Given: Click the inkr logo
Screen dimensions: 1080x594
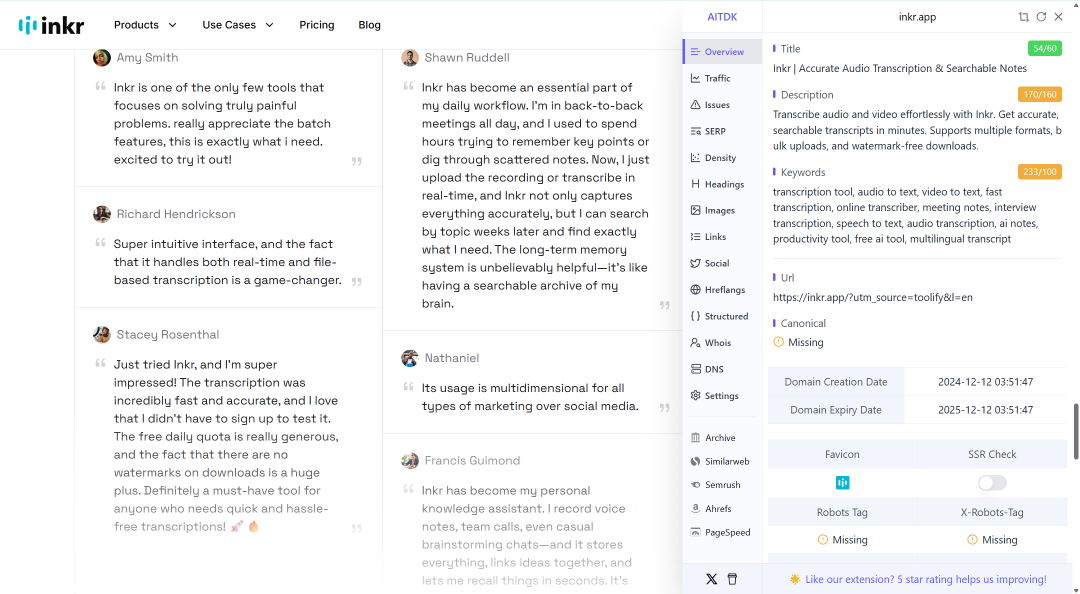Looking at the screenshot, I should click(x=51, y=25).
